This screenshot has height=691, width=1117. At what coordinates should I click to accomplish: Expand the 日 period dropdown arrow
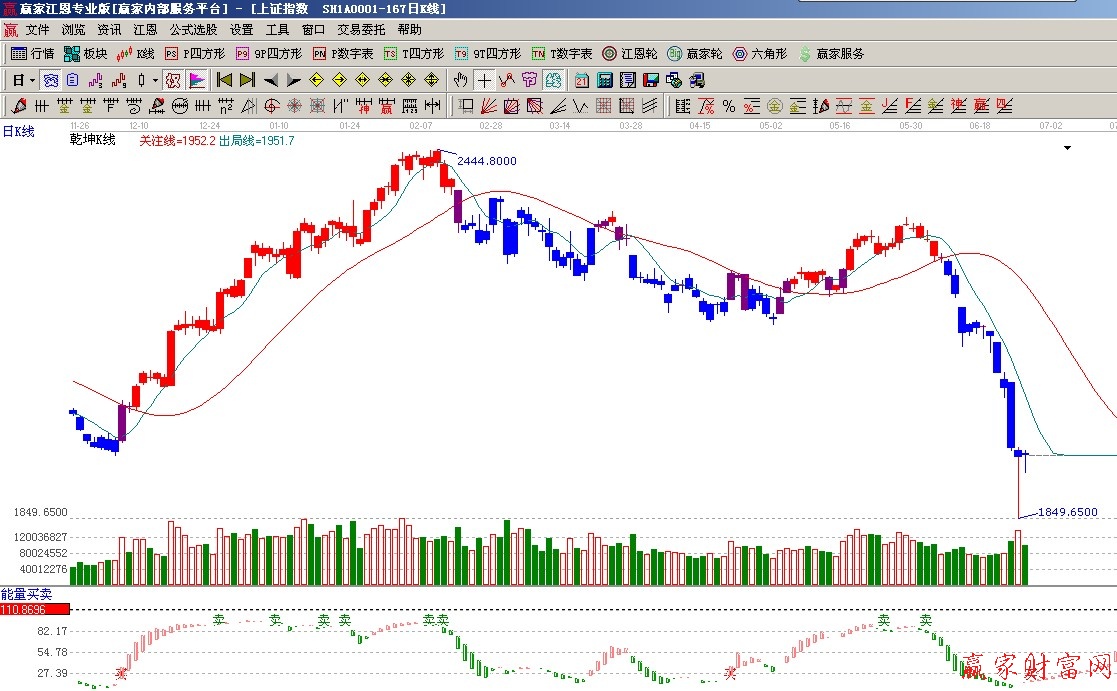coord(32,80)
